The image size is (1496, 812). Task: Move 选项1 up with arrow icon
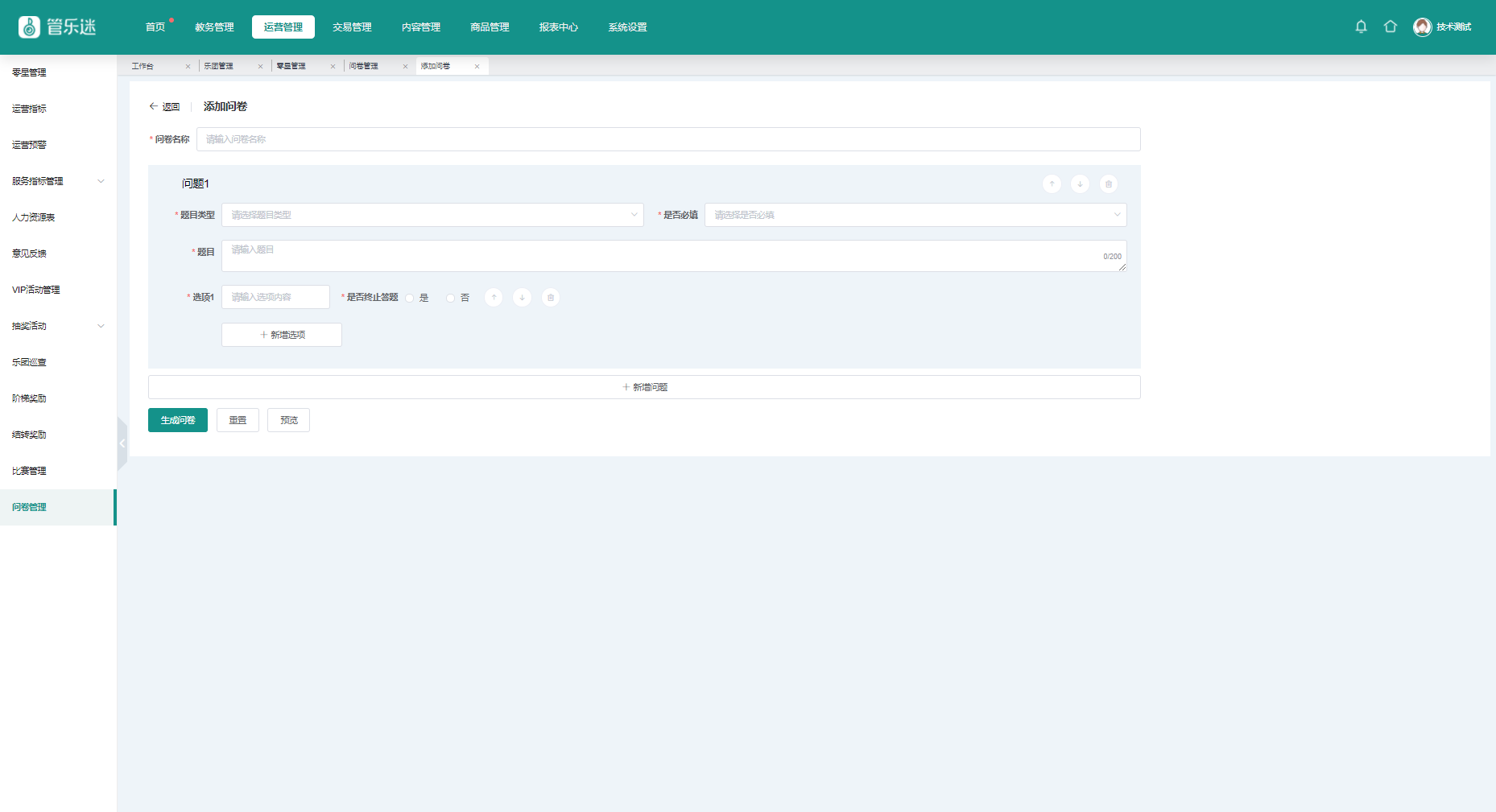click(494, 298)
